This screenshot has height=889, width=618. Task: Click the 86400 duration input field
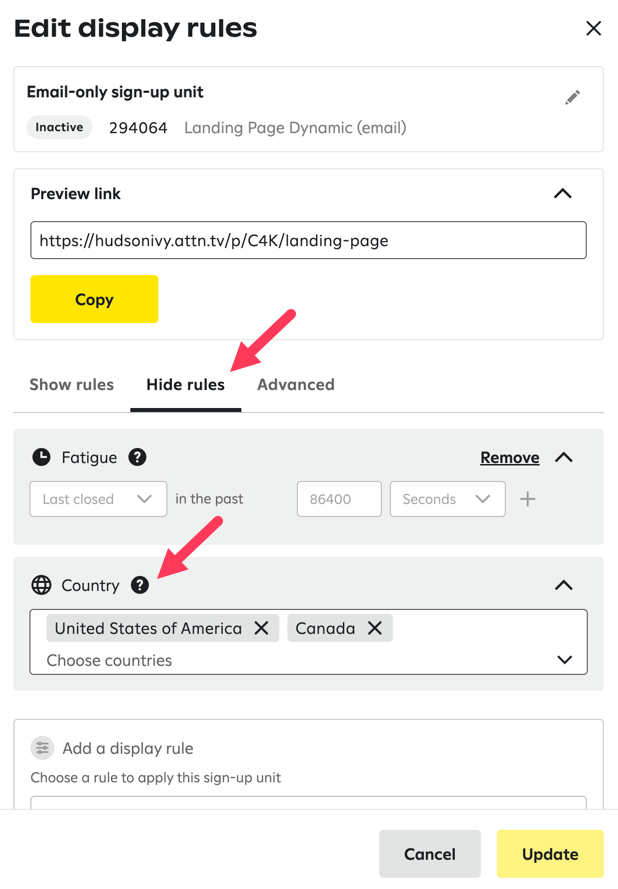[339, 499]
